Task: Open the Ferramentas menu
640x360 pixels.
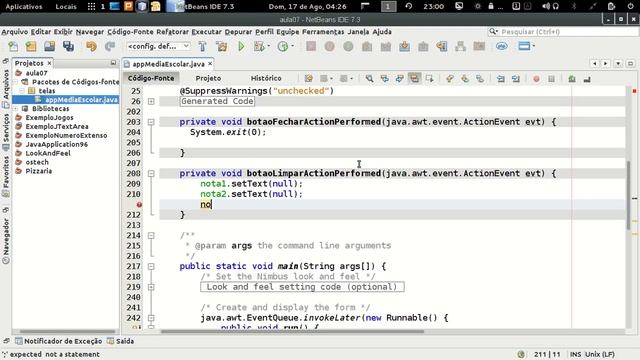Action: coord(323,32)
